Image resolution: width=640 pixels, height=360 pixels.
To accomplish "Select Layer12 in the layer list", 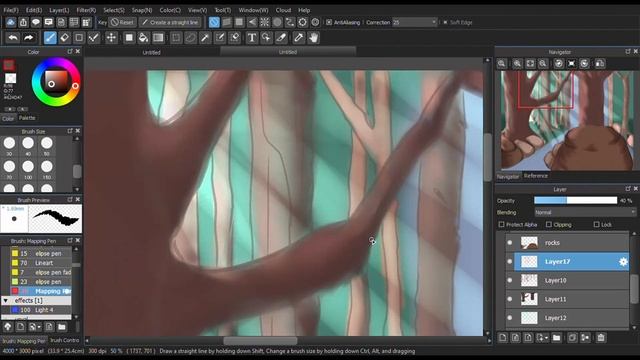I will 567,318.
